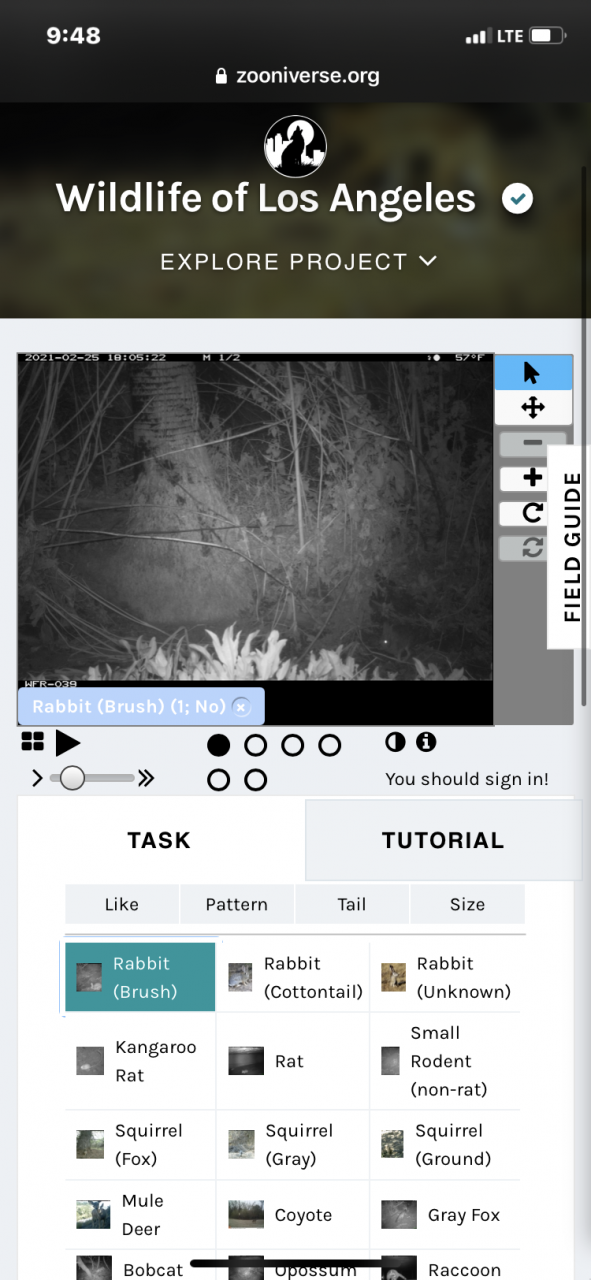Select the pointer annotate tool
Screen dimensions: 591x1280
(532, 373)
